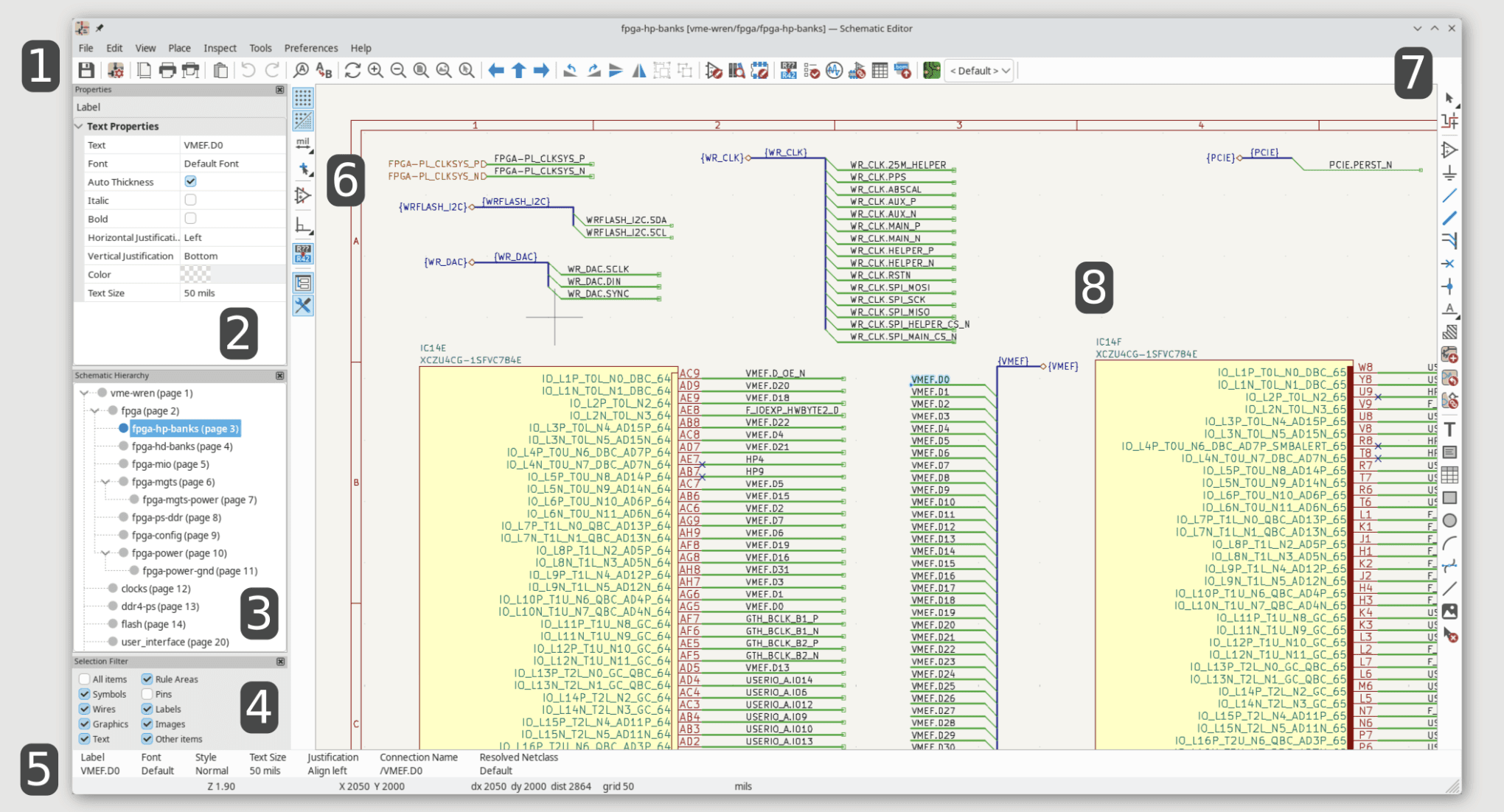Select the Add Text tool
Image resolution: width=1504 pixels, height=812 pixels.
(1449, 430)
